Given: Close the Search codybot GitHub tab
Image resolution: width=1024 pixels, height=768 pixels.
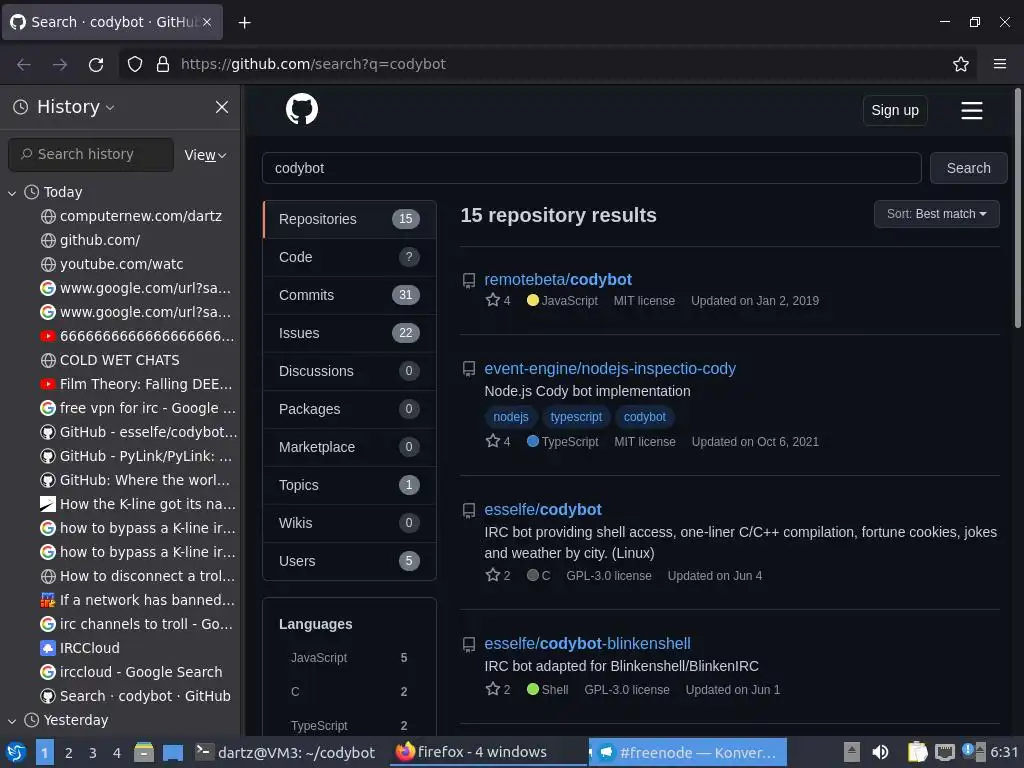Looking at the screenshot, I should coord(207,22).
